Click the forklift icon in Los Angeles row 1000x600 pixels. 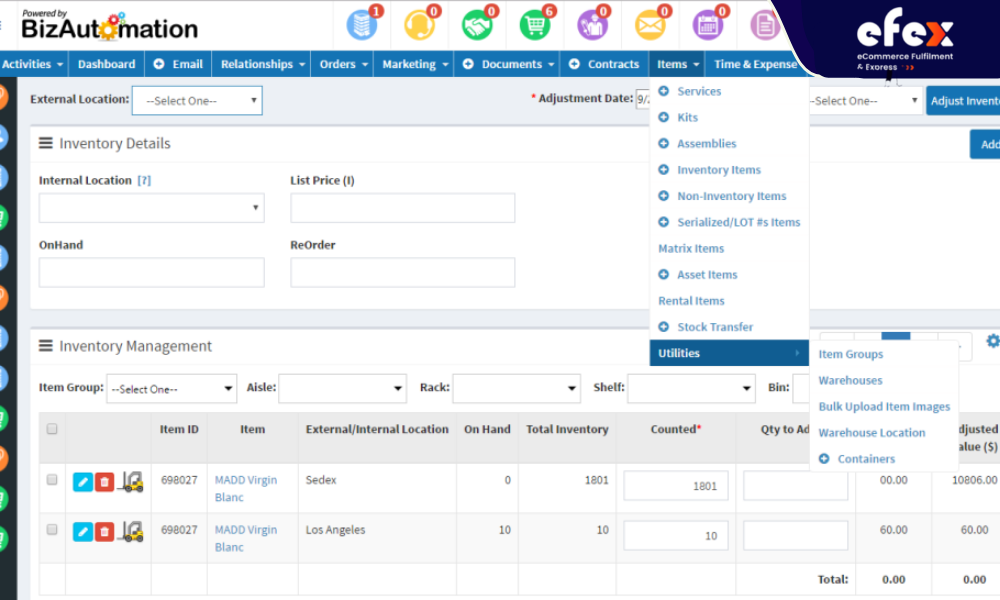coord(132,531)
